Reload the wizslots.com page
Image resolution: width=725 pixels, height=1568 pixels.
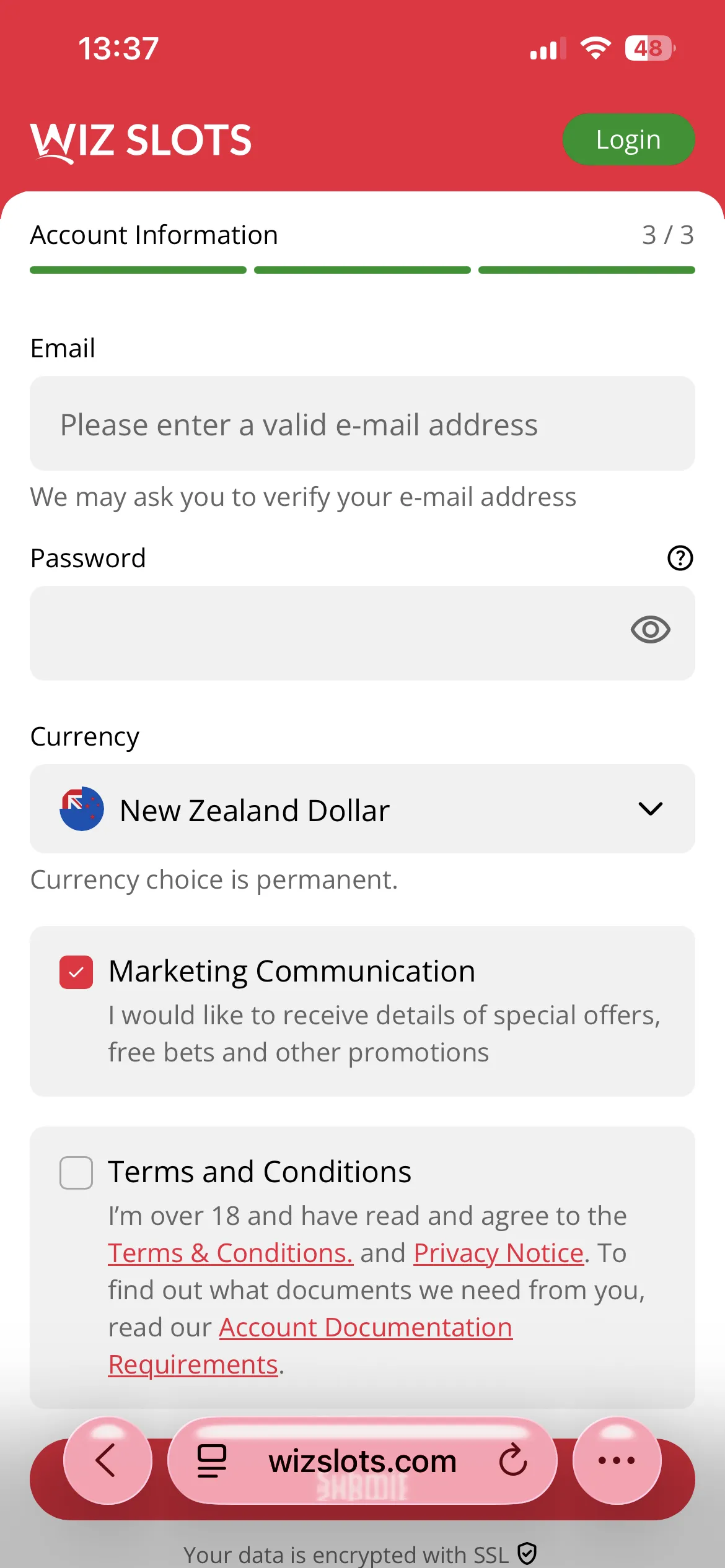[x=513, y=1460]
